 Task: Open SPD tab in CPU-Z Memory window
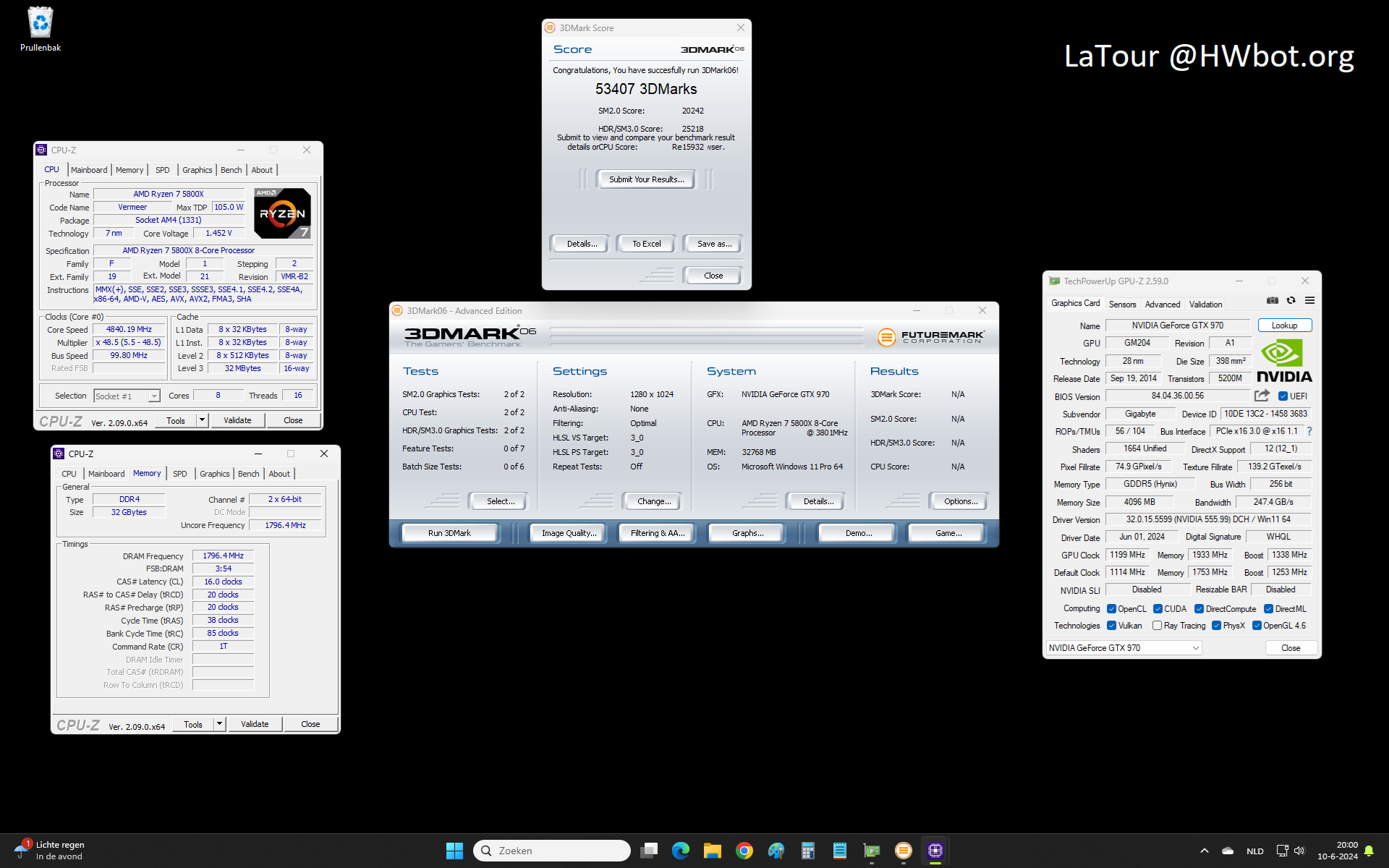[180, 474]
